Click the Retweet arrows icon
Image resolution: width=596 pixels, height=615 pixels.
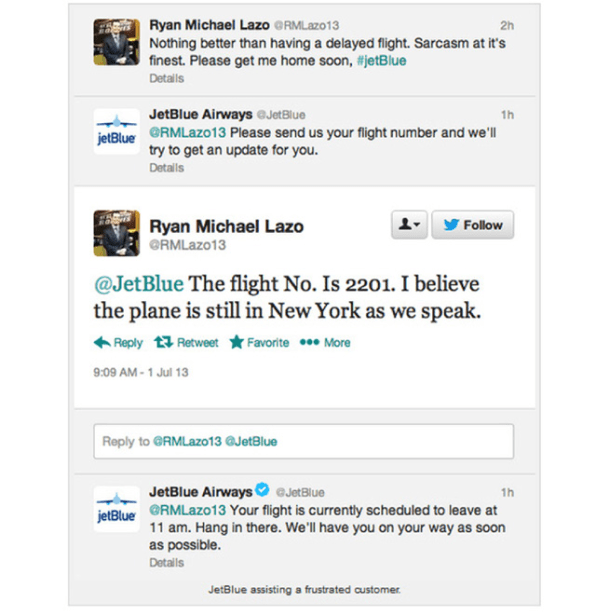coord(163,342)
